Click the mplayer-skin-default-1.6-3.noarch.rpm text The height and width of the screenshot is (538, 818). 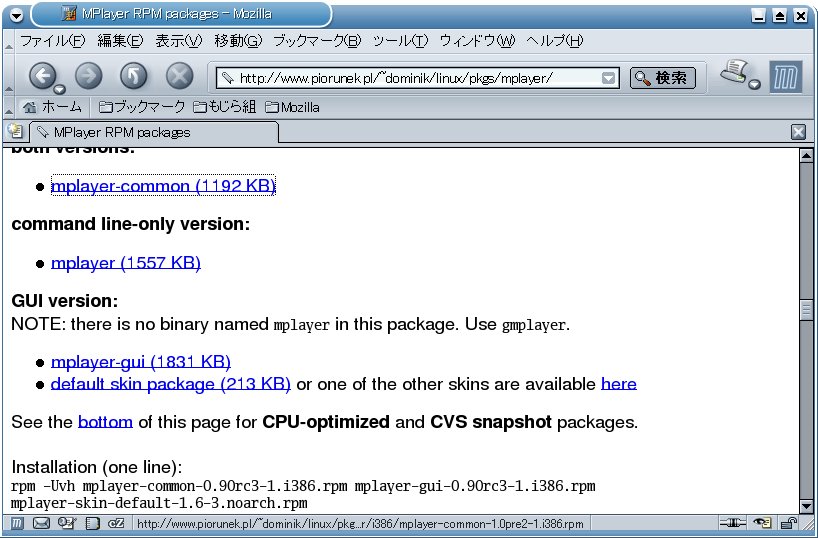tap(159, 503)
